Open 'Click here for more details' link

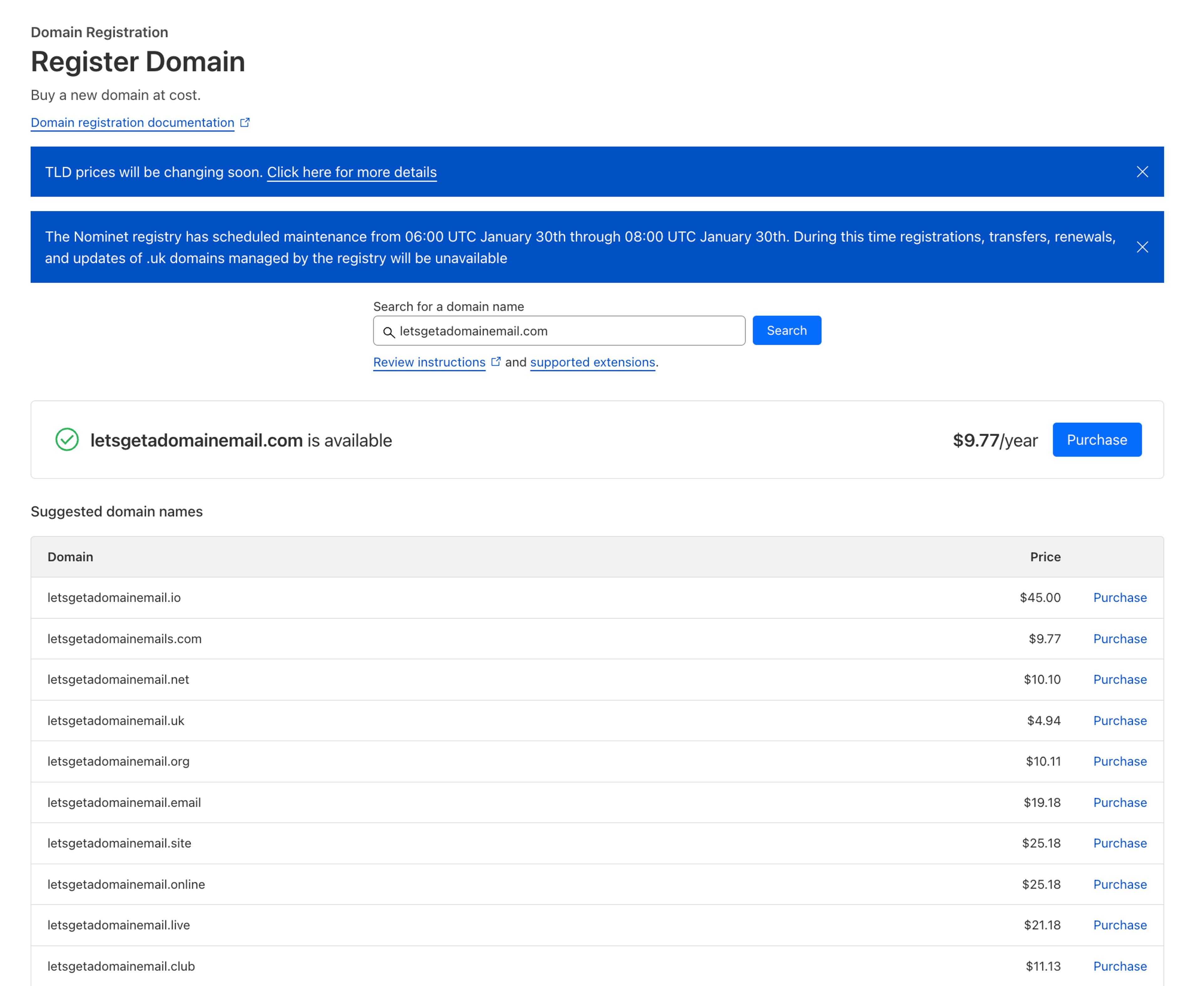[x=352, y=172]
